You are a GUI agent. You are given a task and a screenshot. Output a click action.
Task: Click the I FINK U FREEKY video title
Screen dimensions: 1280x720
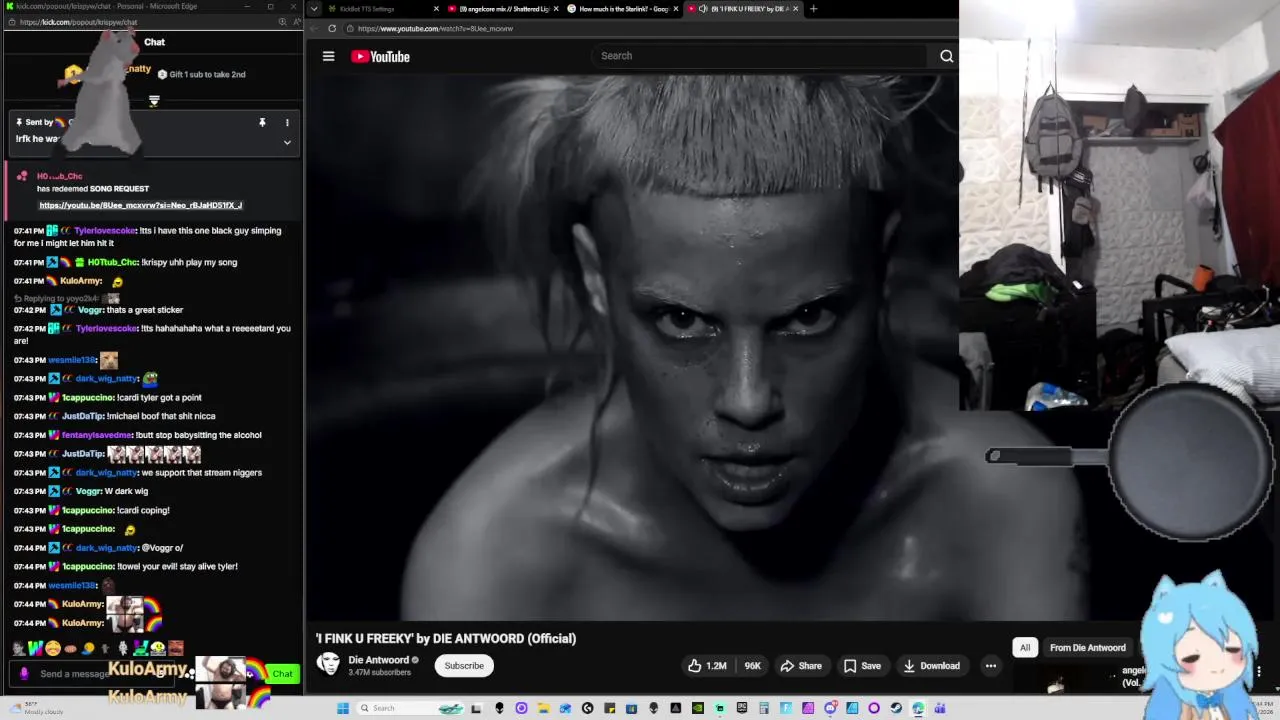pos(446,638)
